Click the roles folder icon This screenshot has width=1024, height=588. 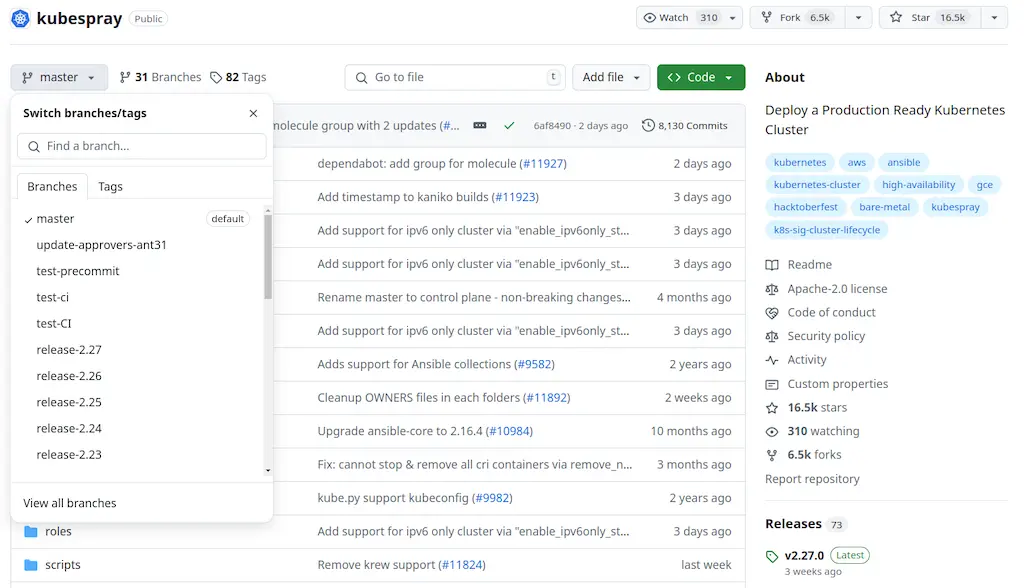click(x=30, y=532)
